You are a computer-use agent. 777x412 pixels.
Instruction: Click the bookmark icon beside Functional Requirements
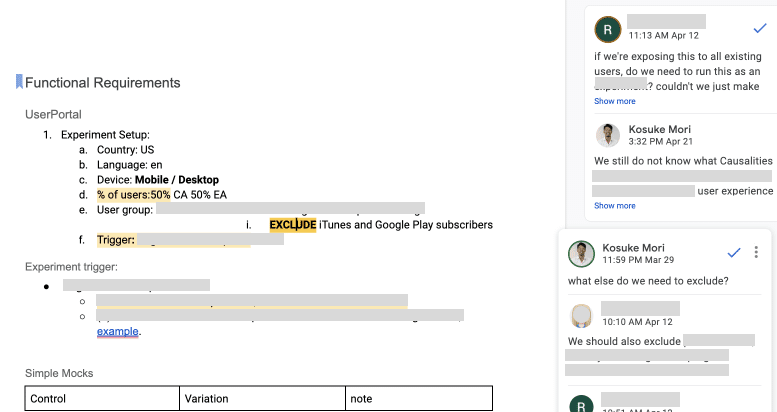coord(18,82)
